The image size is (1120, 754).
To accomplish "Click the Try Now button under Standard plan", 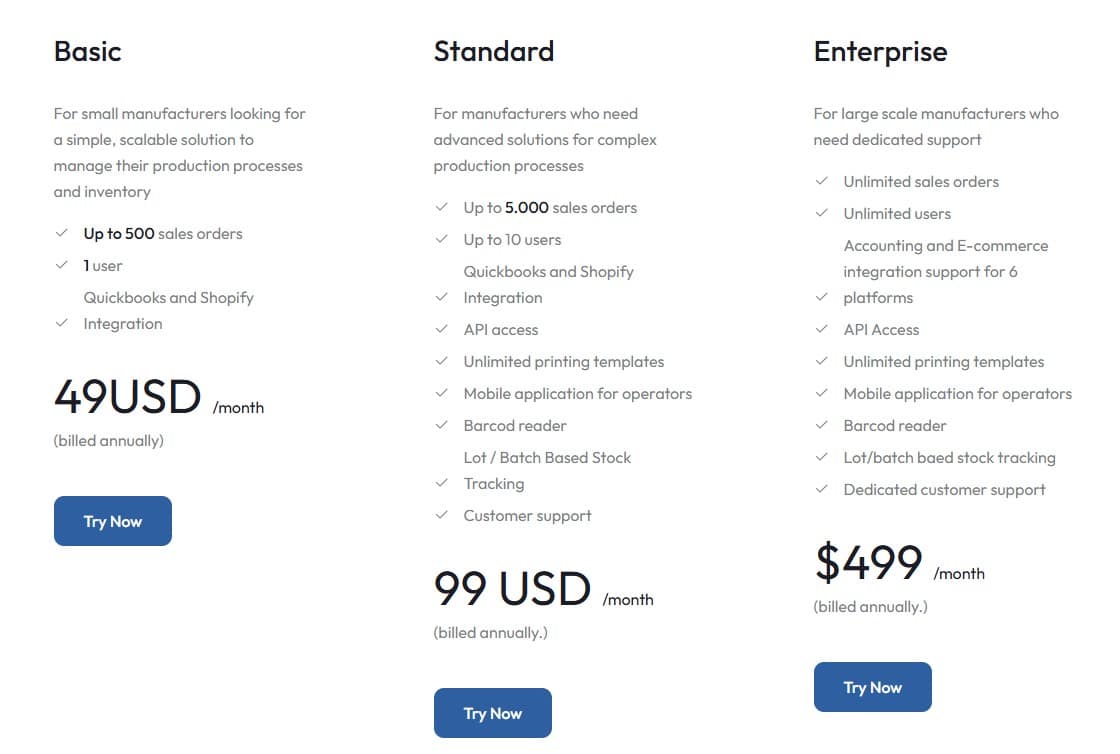I will coord(492,713).
